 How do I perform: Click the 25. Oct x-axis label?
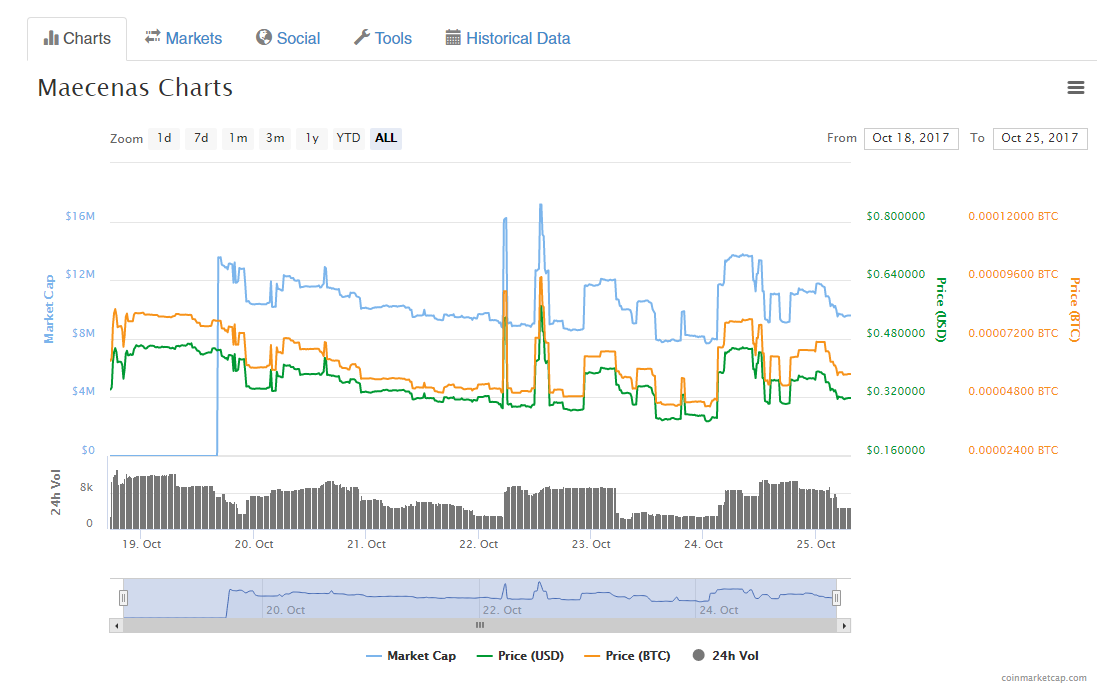coord(816,544)
